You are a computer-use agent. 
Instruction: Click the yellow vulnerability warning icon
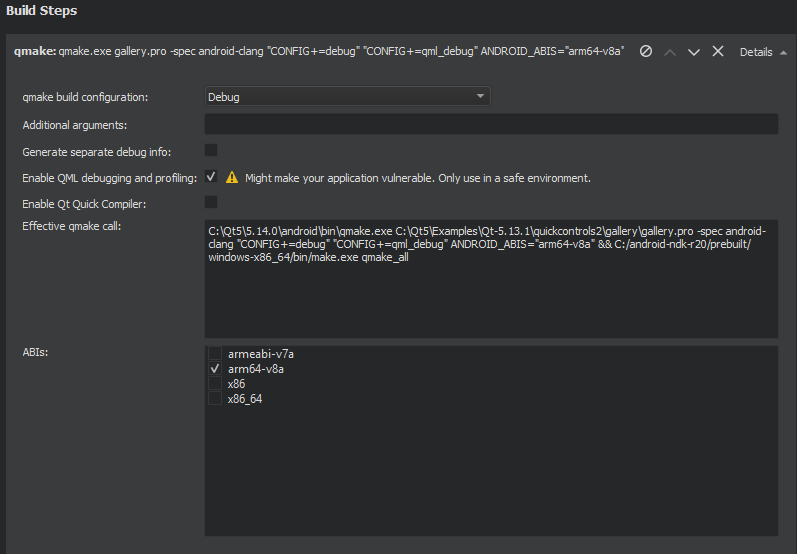[x=232, y=177]
